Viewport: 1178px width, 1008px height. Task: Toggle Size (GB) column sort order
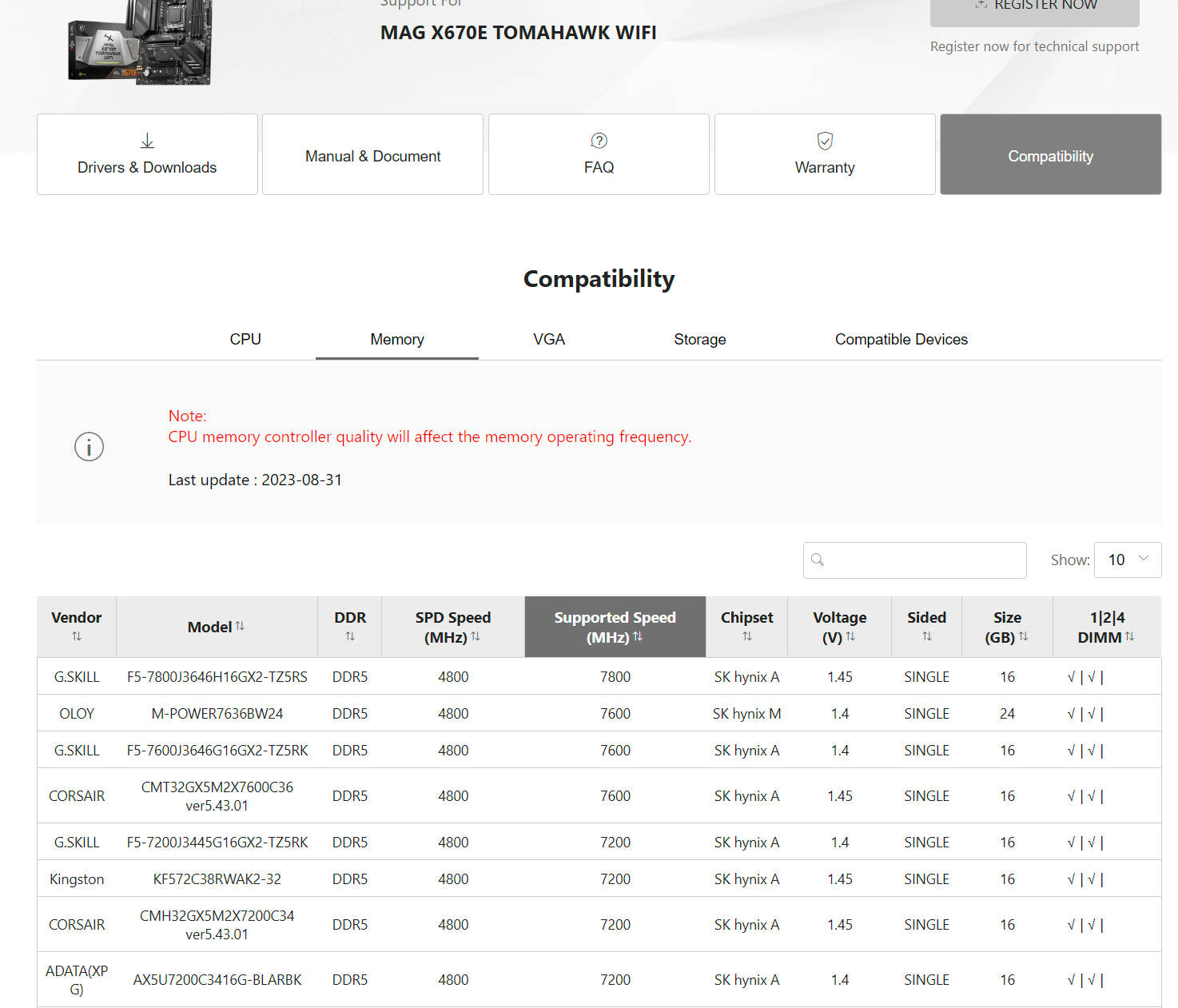pos(1023,637)
